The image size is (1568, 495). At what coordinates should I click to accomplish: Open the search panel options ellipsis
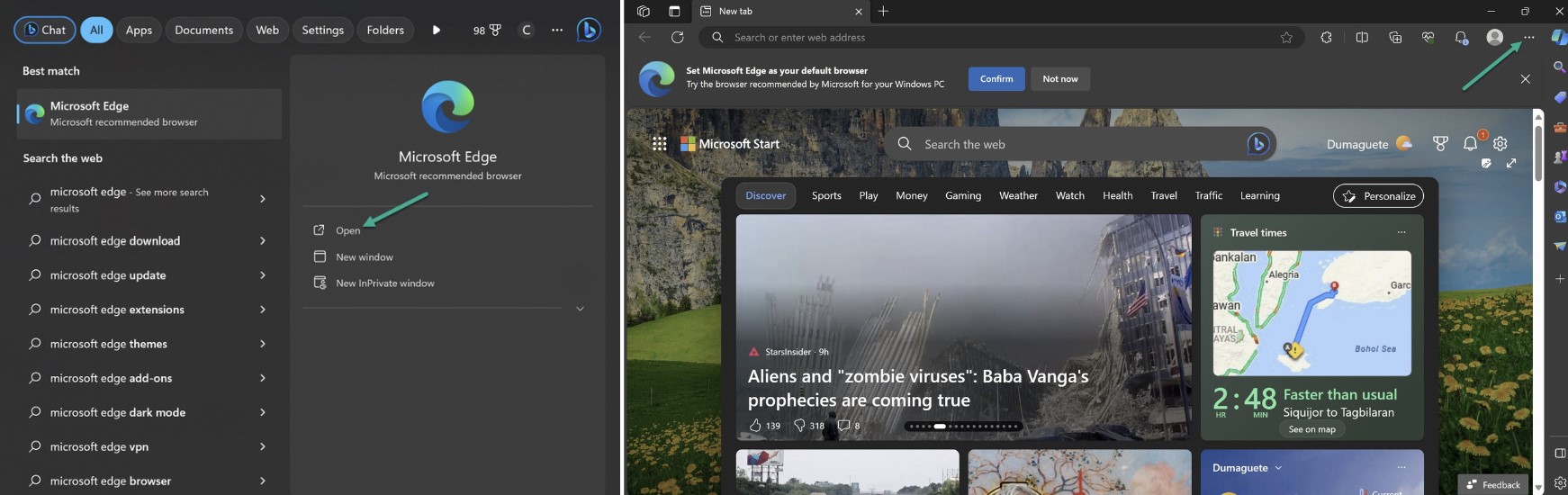tap(557, 30)
